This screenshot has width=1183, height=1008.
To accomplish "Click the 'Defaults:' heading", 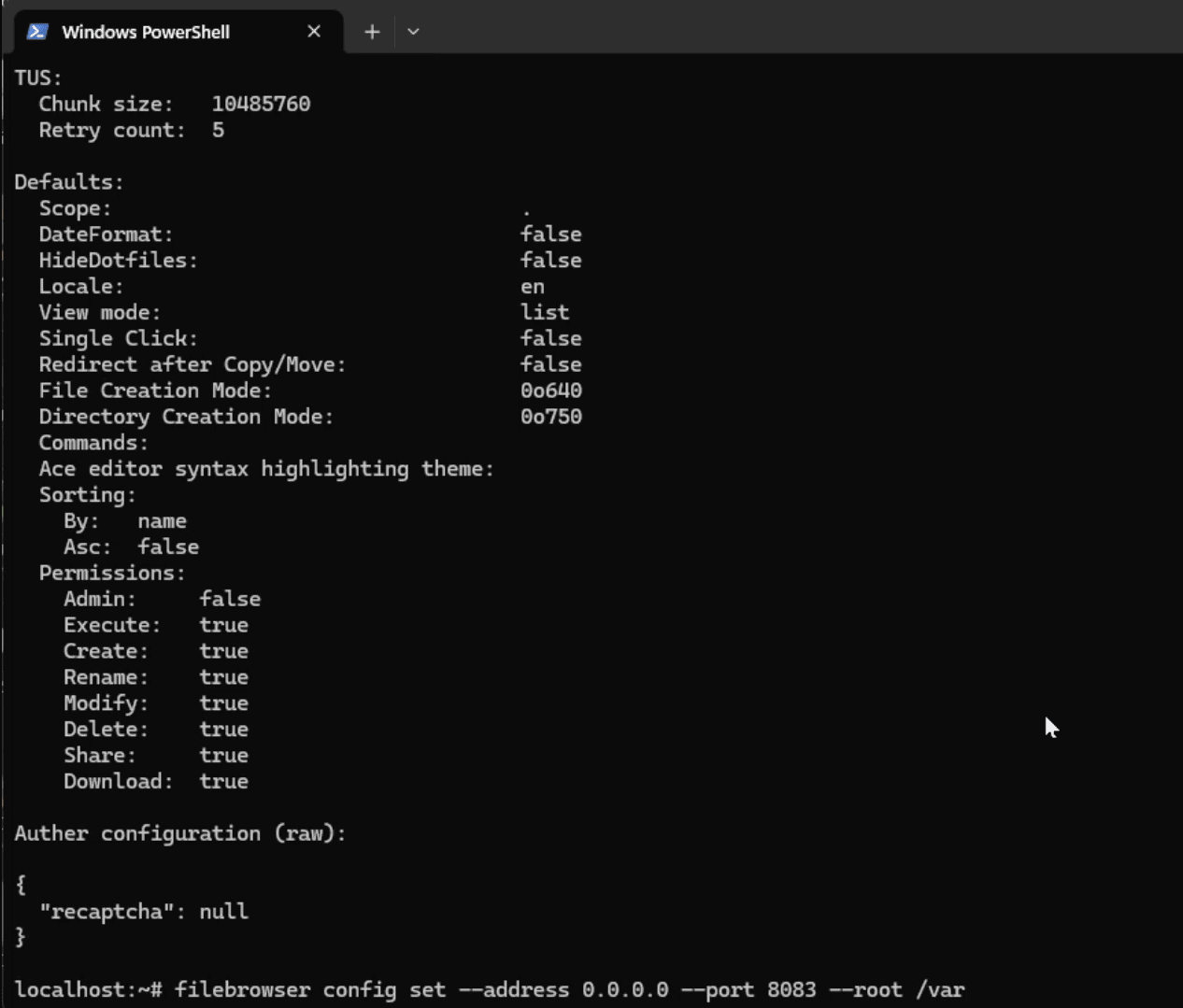I will click(69, 182).
